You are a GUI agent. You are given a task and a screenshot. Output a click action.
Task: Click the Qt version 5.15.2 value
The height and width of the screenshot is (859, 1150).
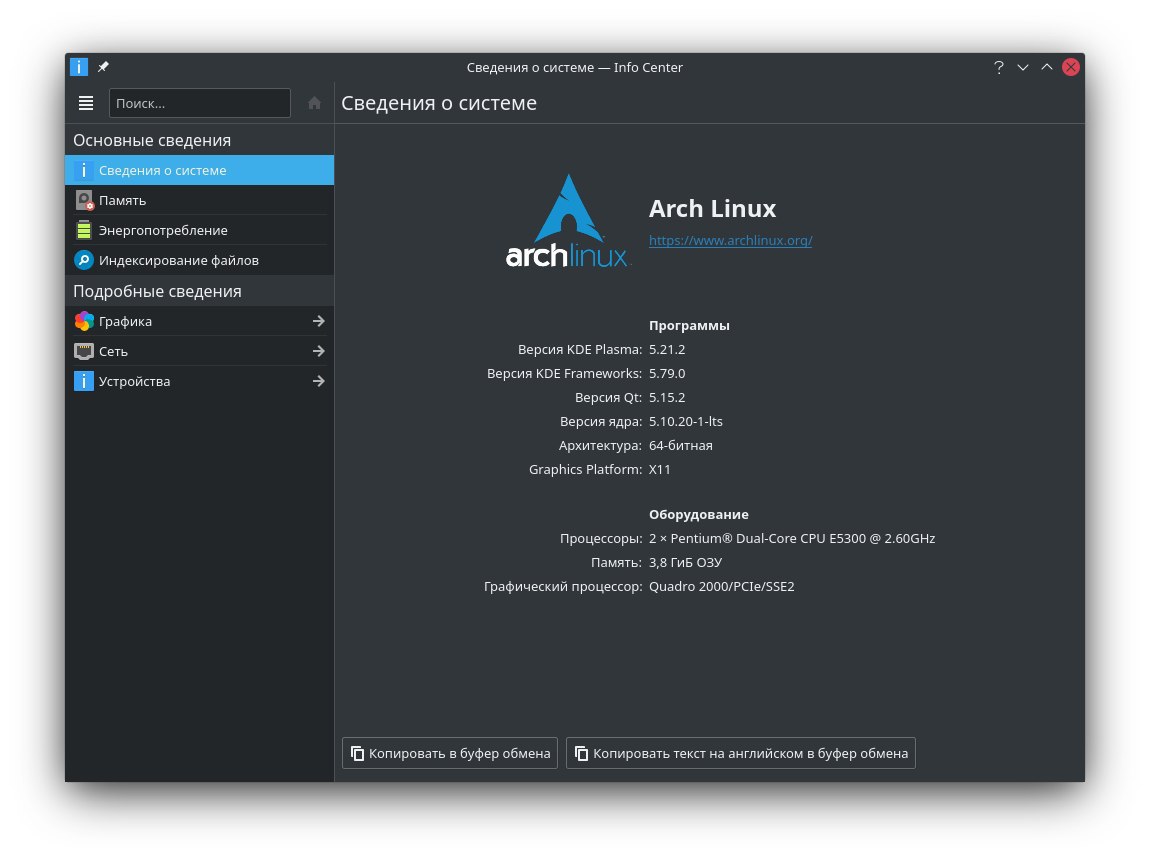click(x=667, y=398)
